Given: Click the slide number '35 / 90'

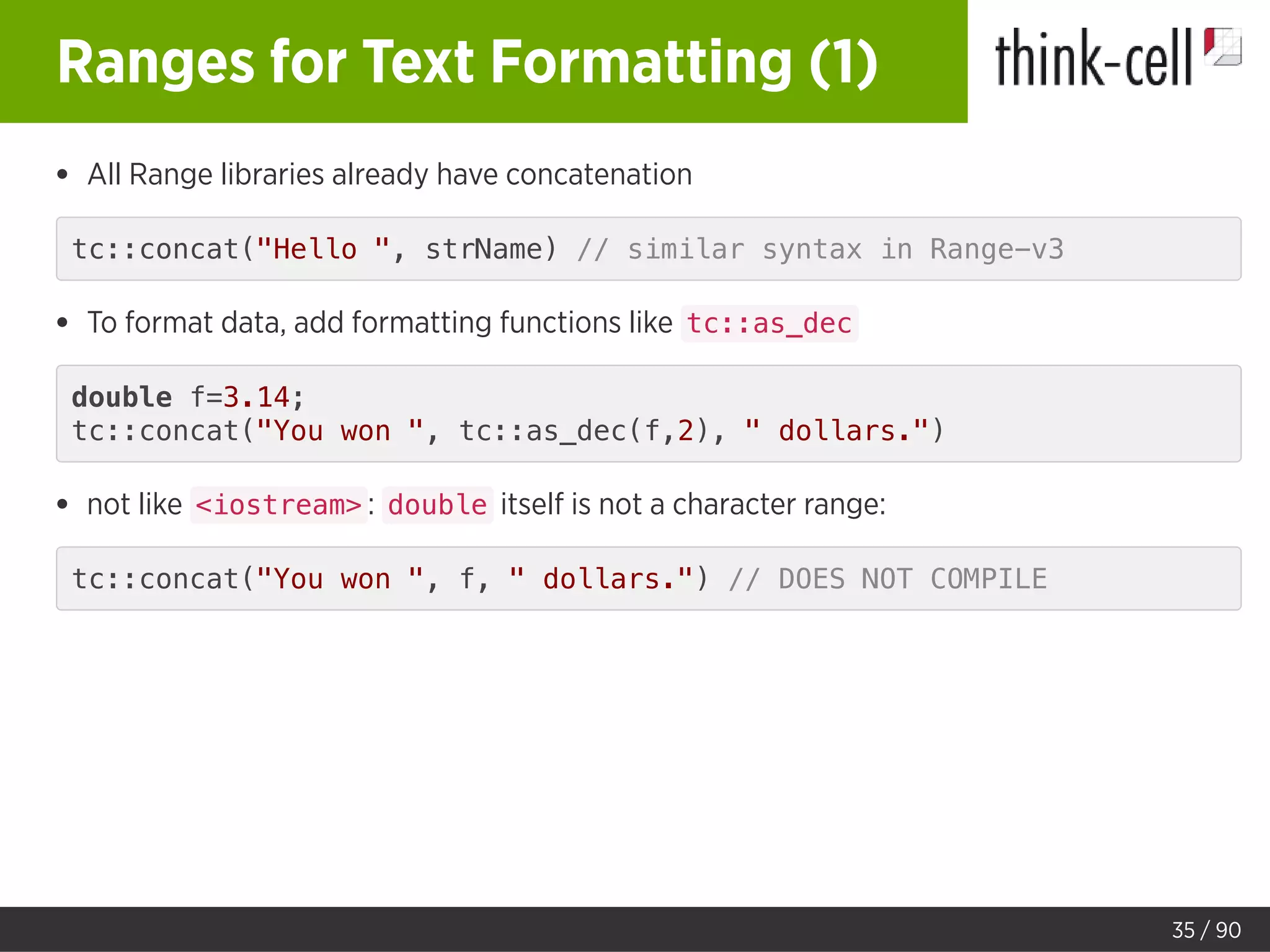Looking at the screenshot, I should pos(1206,930).
